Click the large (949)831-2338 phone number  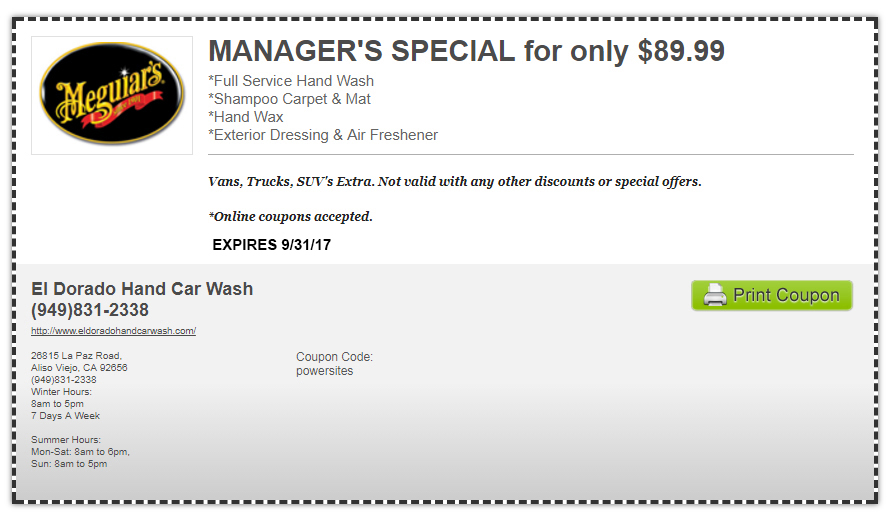pos(90,310)
